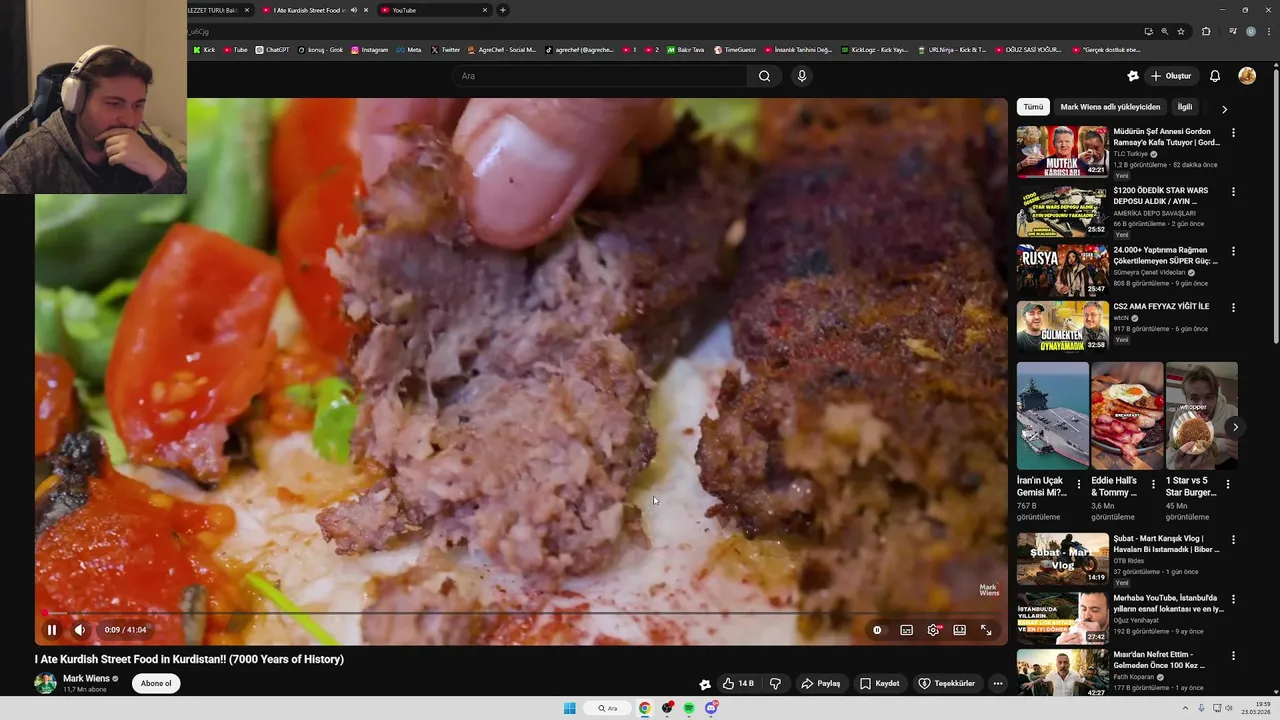Seek along the red video progress bar
The width and height of the screenshot is (1280, 720).
point(520,613)
